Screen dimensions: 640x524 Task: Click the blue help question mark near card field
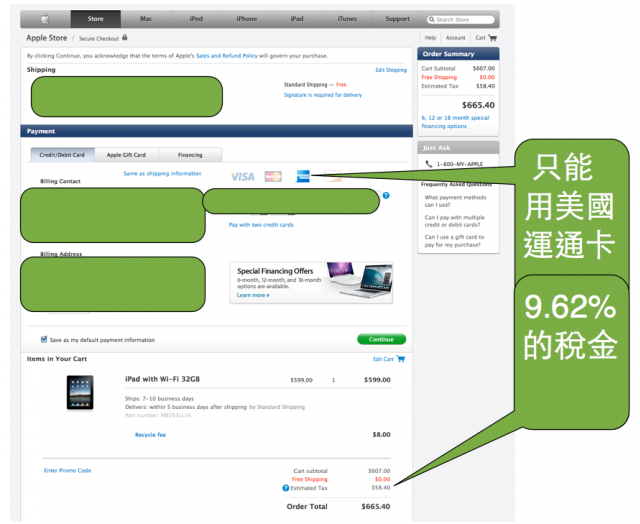pyautogui.click(x=386, y=195)
